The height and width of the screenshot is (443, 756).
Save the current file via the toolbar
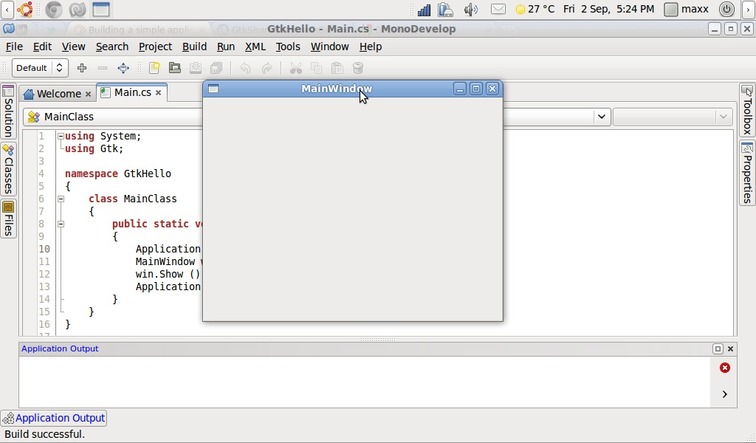pos(195,68)
